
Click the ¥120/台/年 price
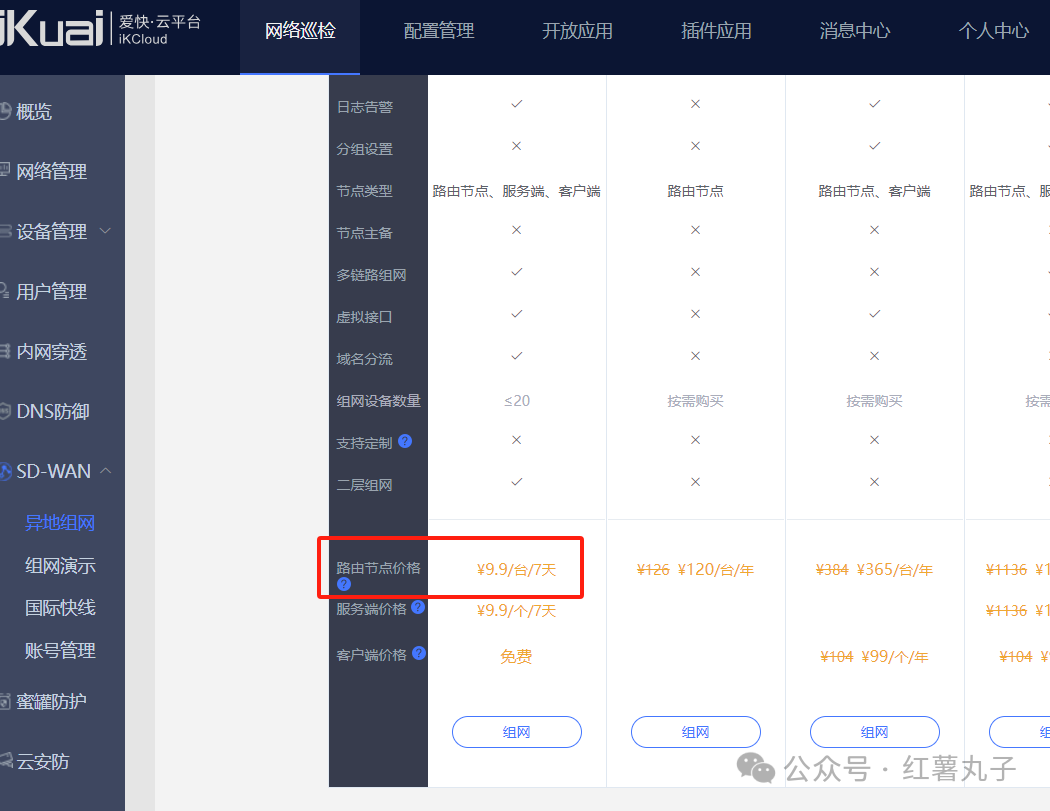pos(716,570)
